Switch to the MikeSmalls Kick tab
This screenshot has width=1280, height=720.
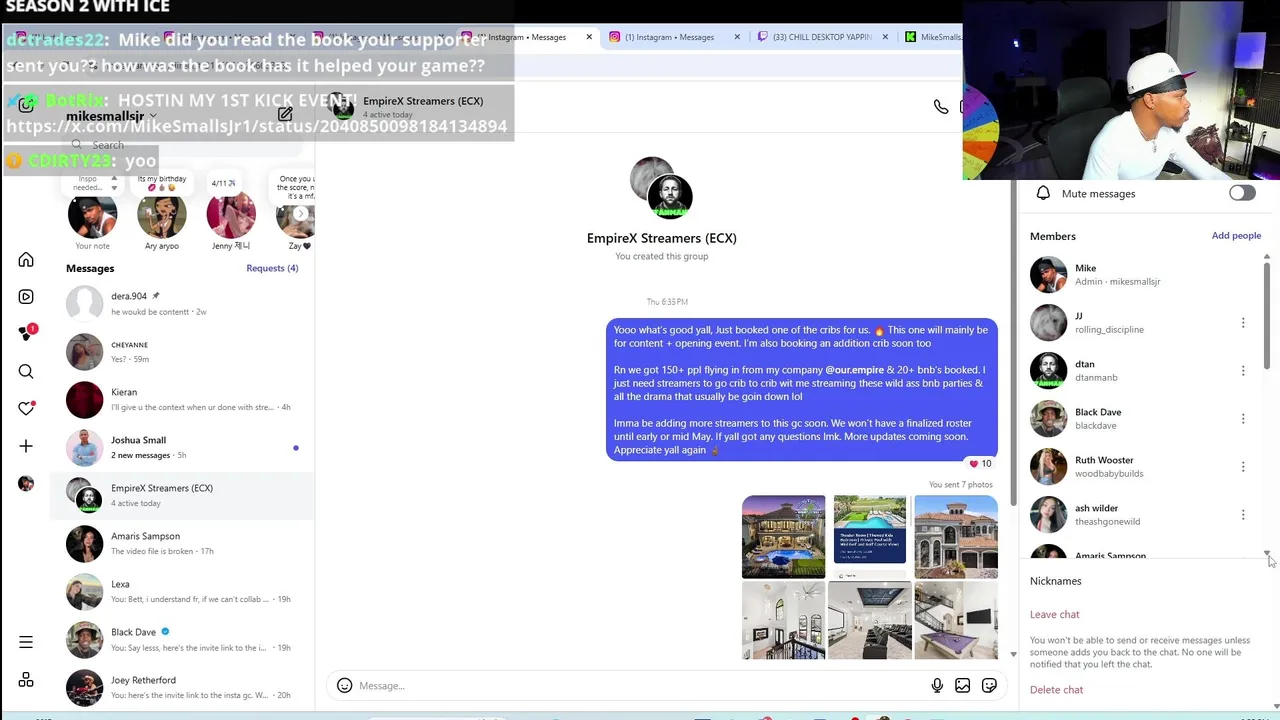[932, 37]
